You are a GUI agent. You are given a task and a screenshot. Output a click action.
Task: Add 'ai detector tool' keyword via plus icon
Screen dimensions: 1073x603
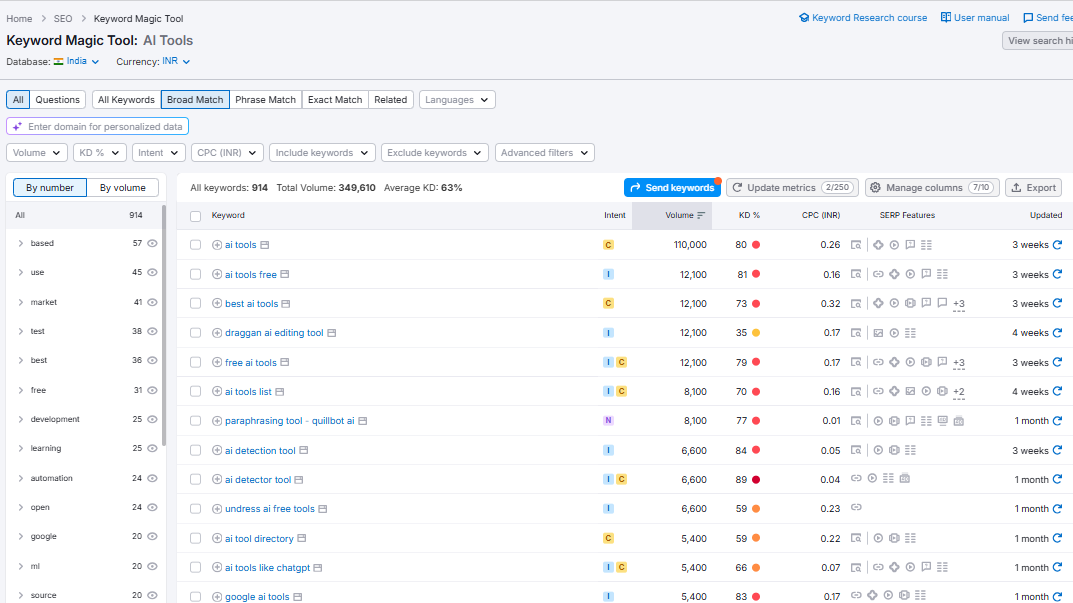pos(217,480)
